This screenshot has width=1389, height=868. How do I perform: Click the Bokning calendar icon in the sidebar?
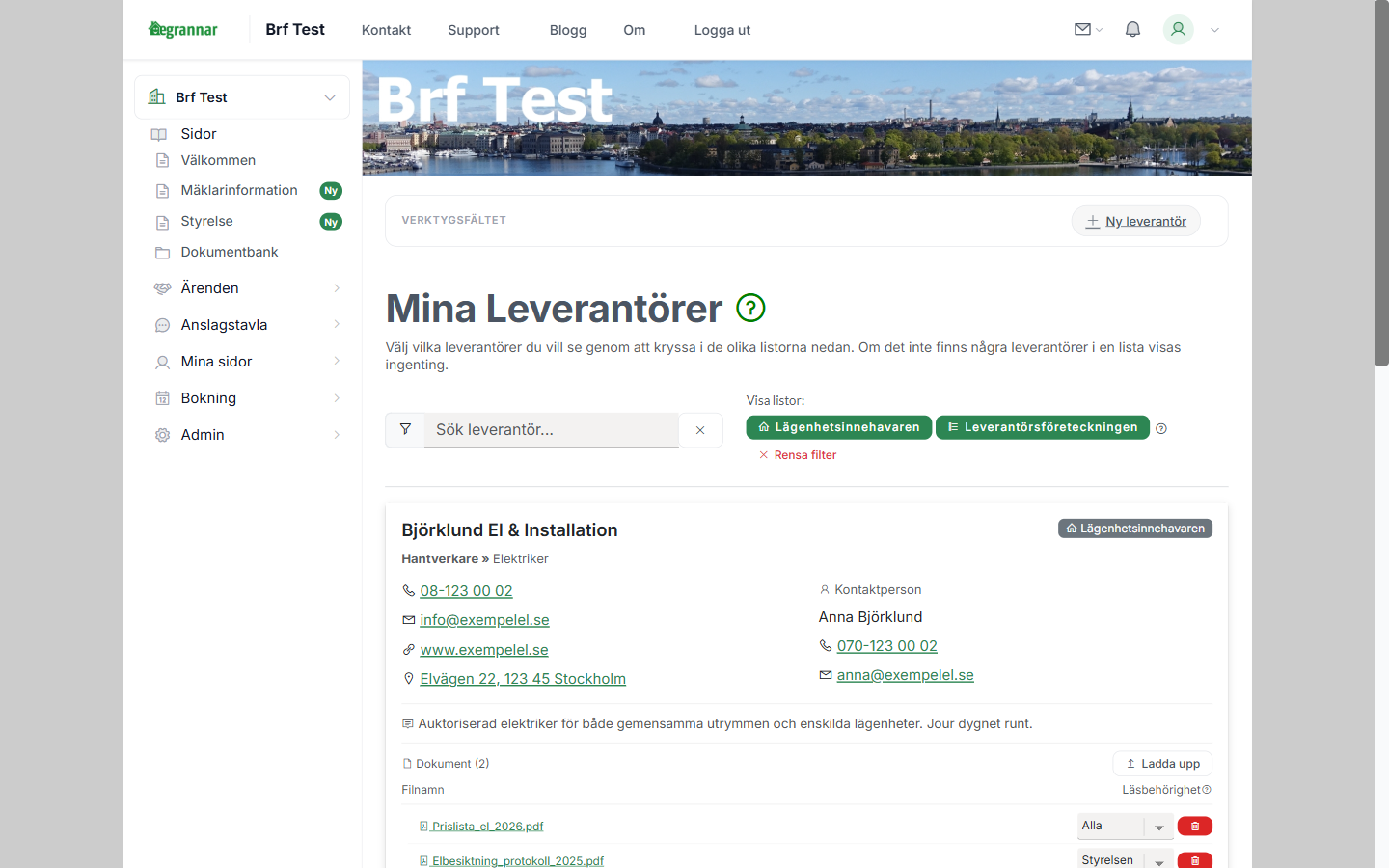161,397
